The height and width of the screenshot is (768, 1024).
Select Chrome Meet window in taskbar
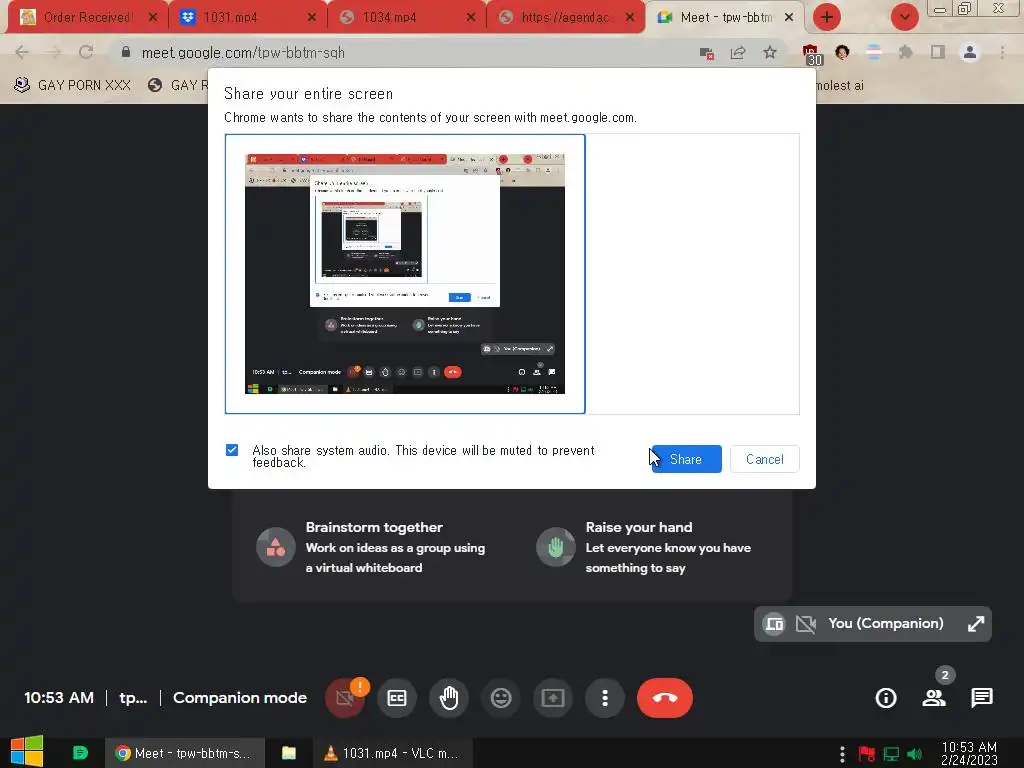point(185,753)
